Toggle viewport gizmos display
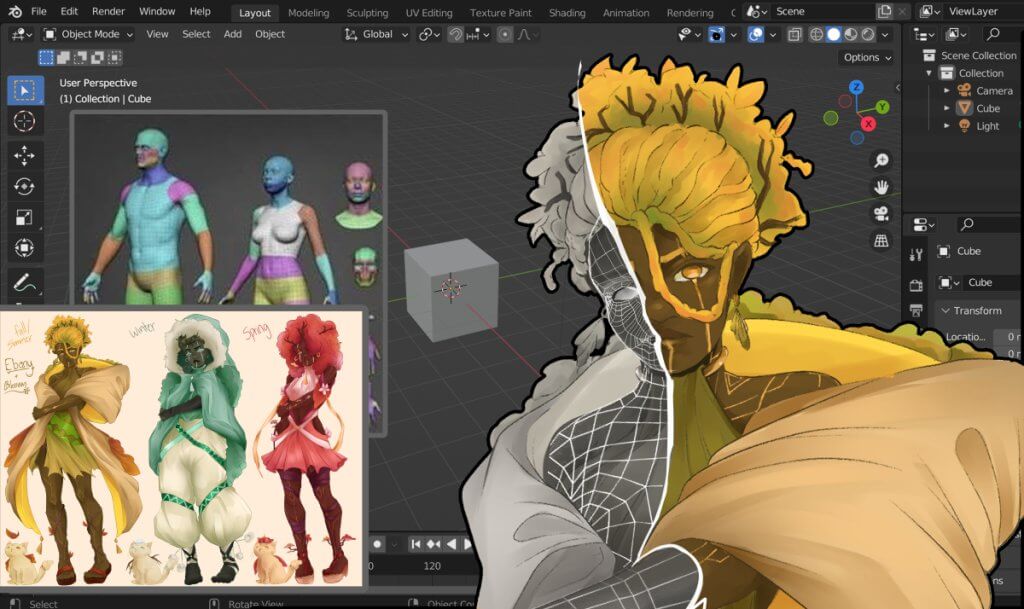1024x609 pixels. click(x=716, y=35)
